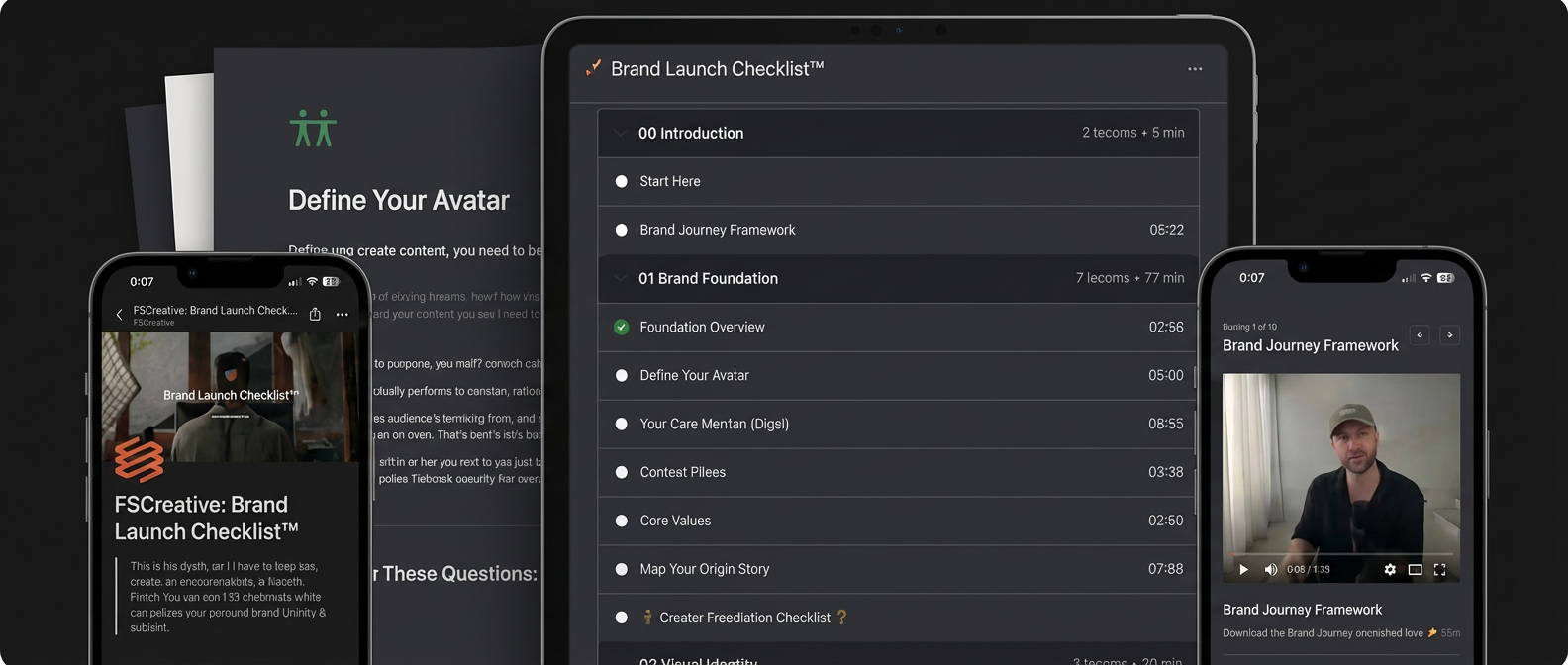The image size is (1568, 665).
Task: Tap the battery indicator on right phone status bar
Action: pyautogui.click(x=1445, y=278)
